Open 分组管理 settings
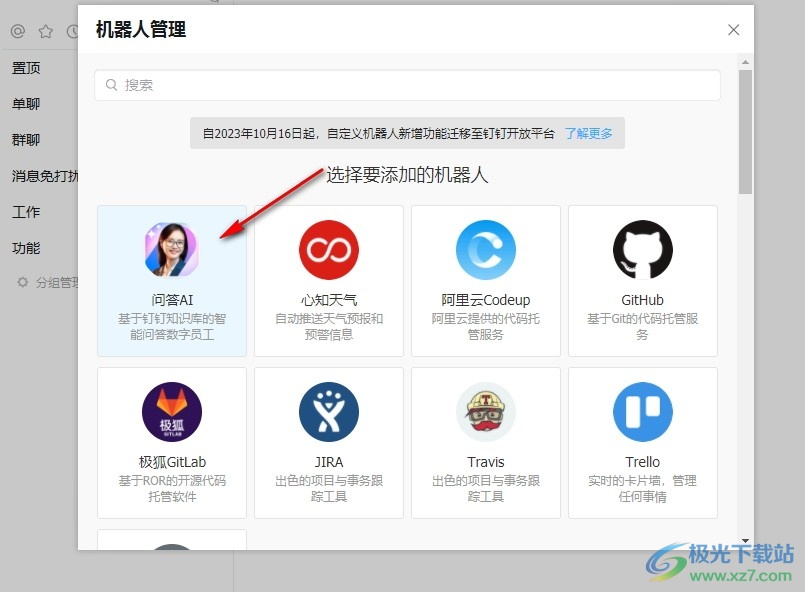The image size is (805, 592). (x=56, y=282)
